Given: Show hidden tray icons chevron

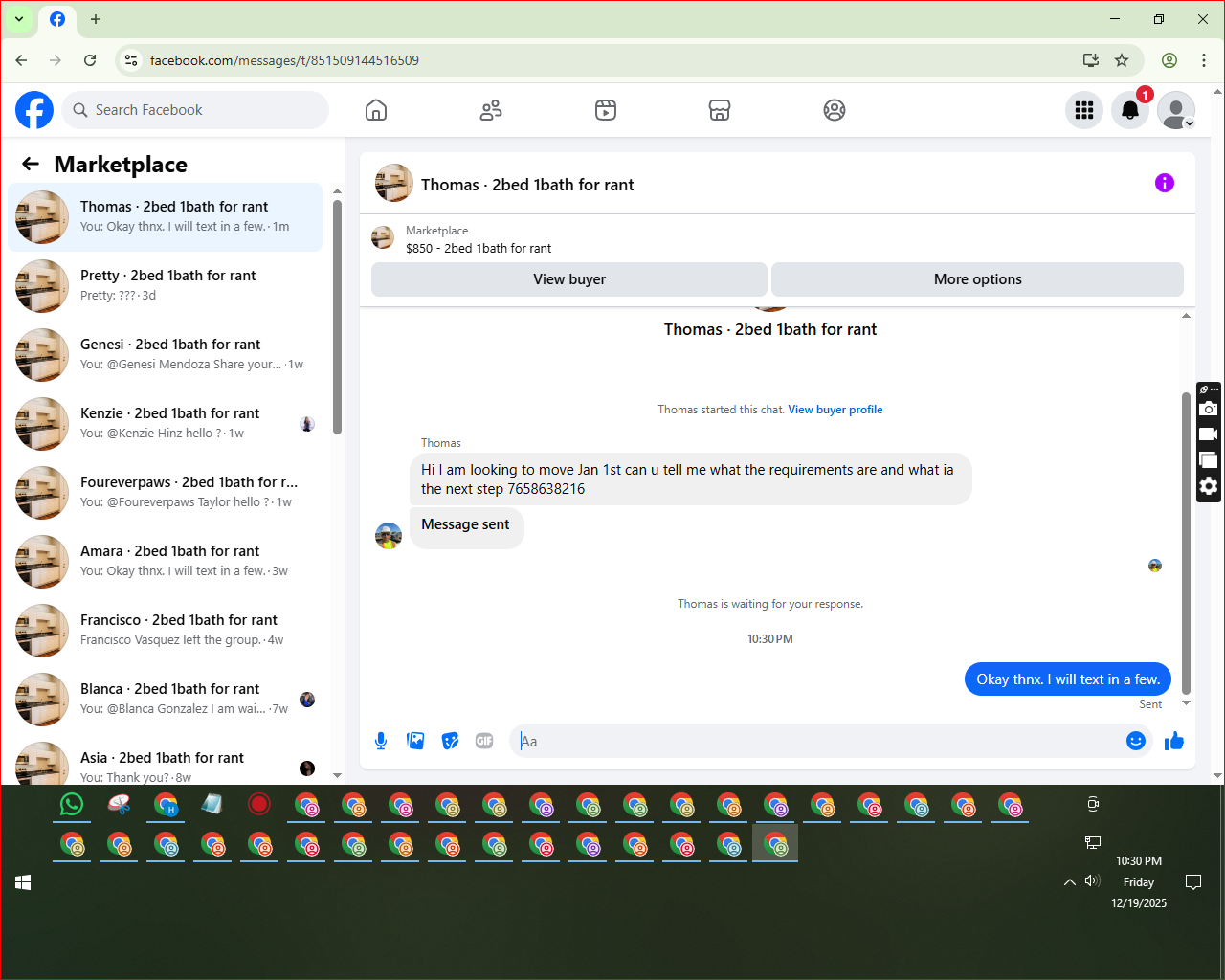Looking at the screenshot, I should pos(1070,882).
